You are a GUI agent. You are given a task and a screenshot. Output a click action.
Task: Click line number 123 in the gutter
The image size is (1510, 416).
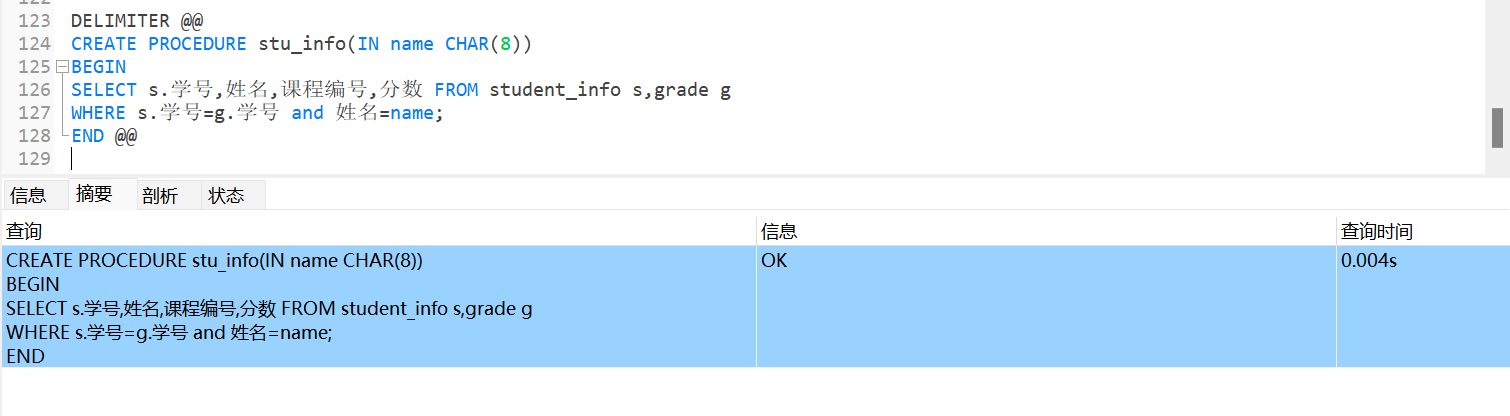click(x=34, y=20)
